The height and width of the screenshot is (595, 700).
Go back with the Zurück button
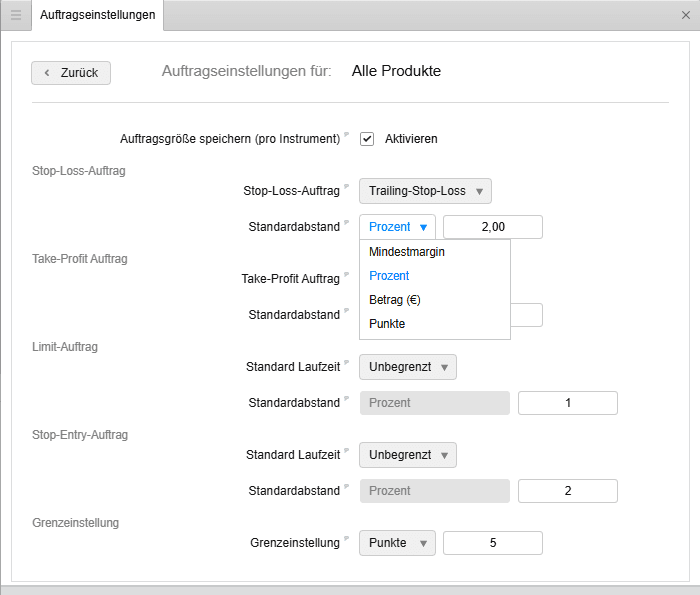point(71,73)
